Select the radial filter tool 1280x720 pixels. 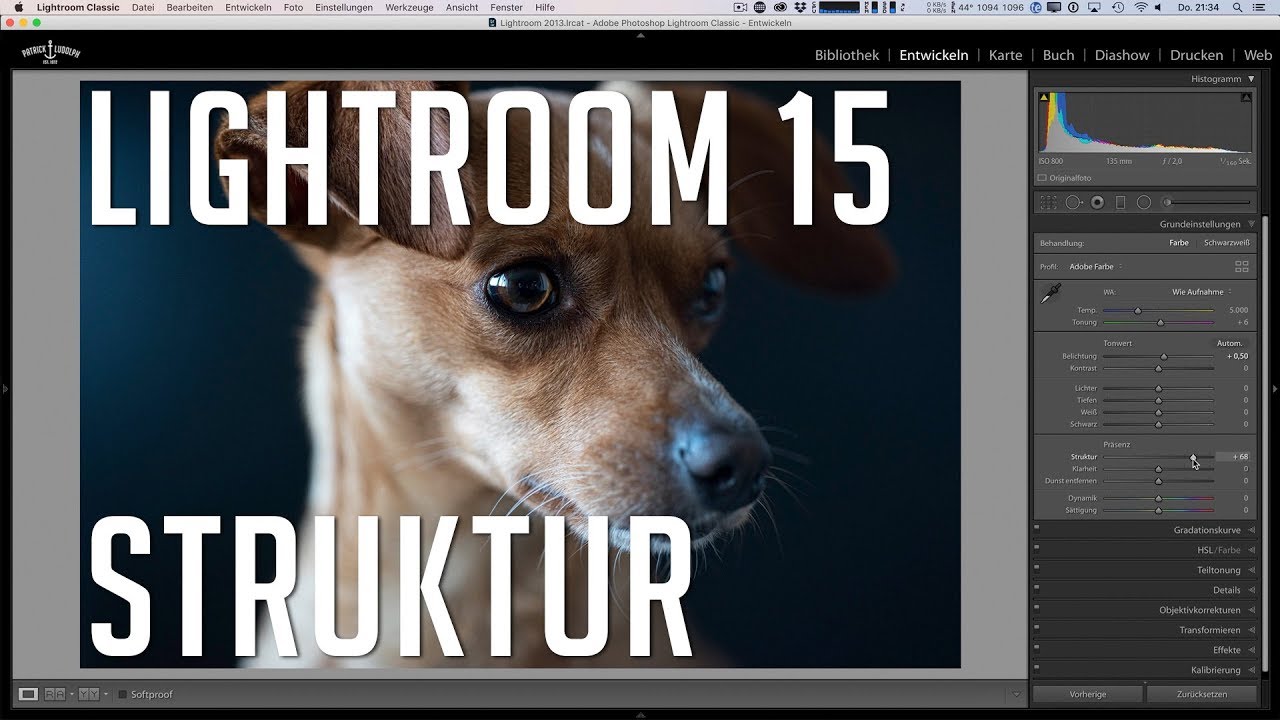[1144, 202]
